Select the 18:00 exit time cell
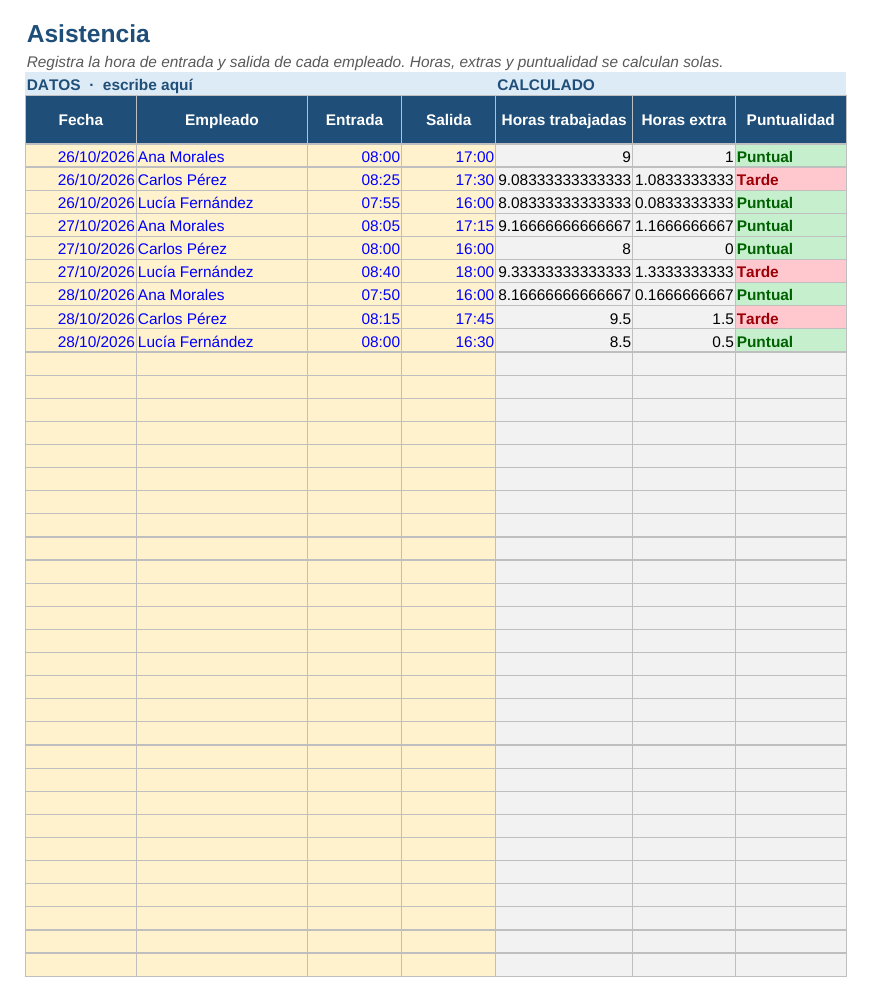The image size is (871, 1001). pos(448,271)
